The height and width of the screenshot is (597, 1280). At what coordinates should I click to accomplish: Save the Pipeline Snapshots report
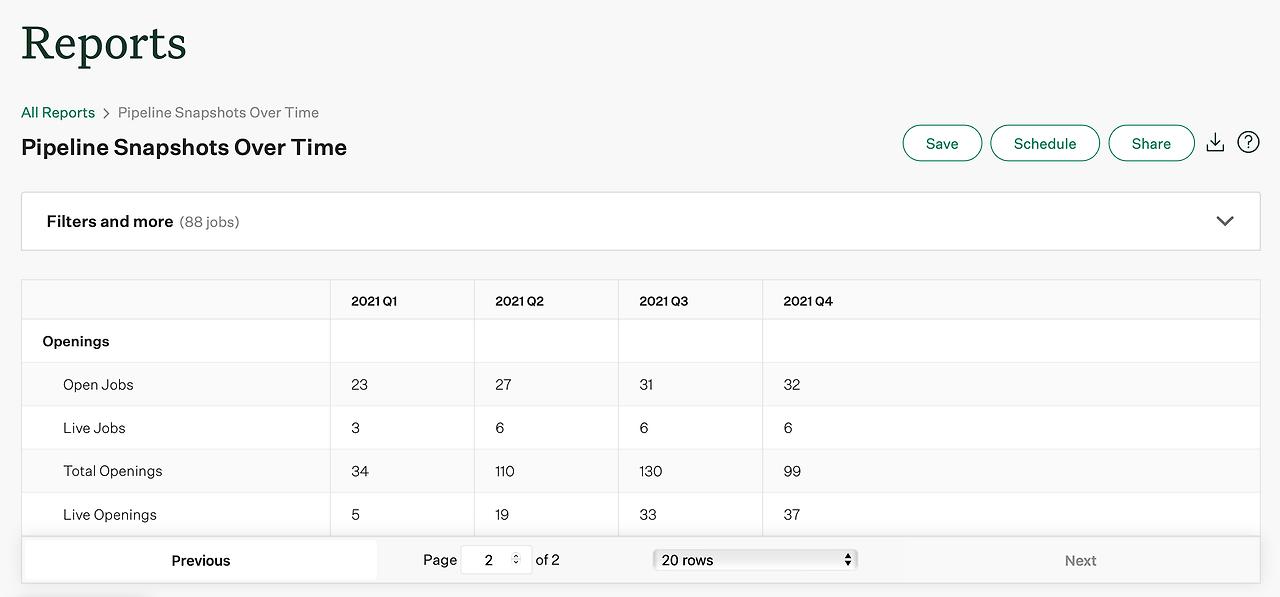tap(942, 143)
